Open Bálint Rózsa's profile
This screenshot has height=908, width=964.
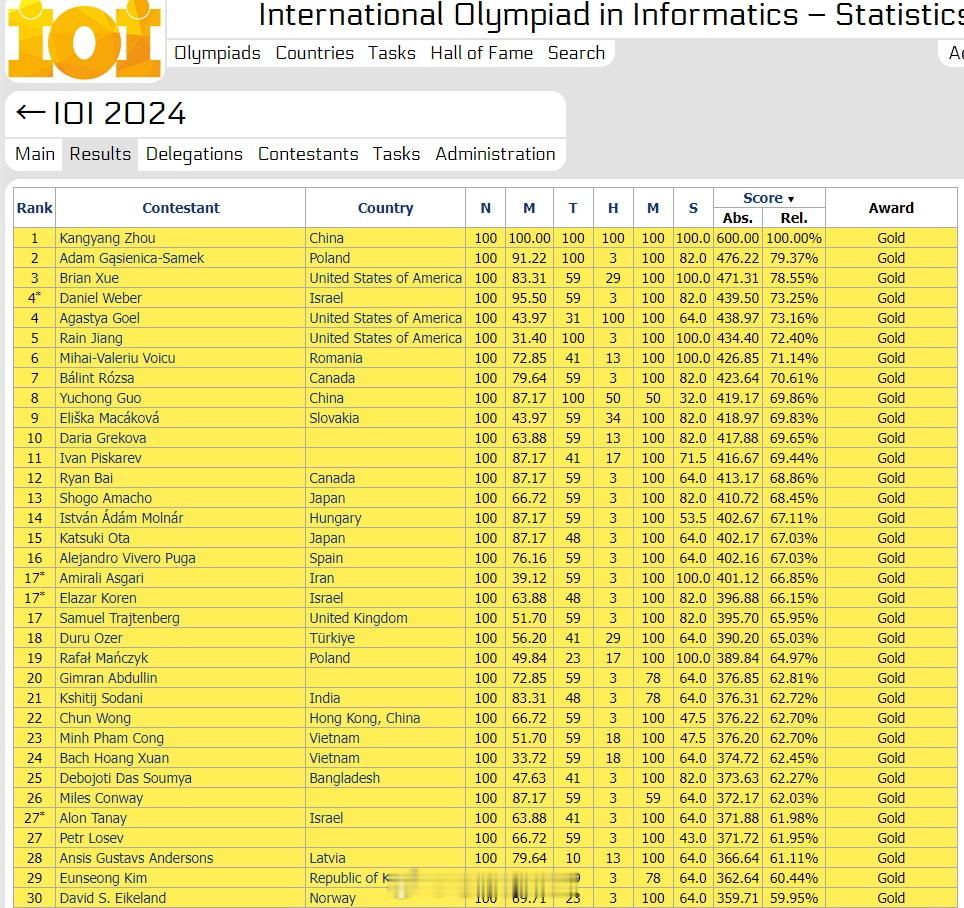(x=97, y=378)
